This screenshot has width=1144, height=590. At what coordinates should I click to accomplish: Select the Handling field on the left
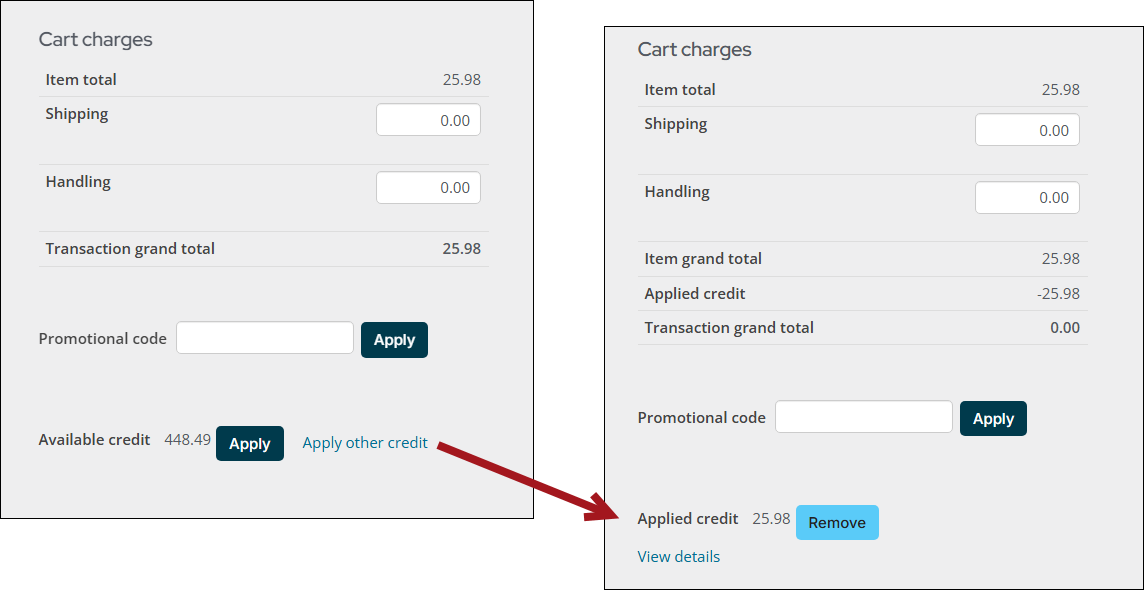tap(428, 187)
